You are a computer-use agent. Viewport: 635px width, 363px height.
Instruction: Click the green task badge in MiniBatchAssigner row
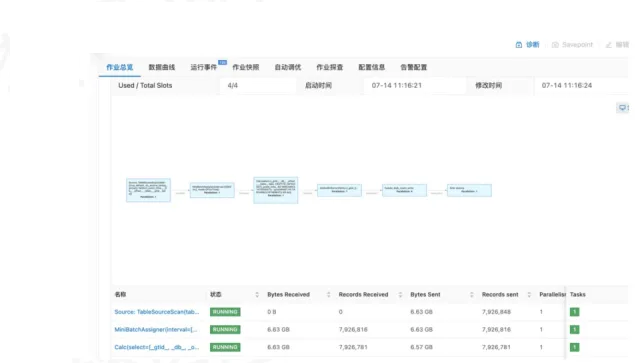coord(574,329)
